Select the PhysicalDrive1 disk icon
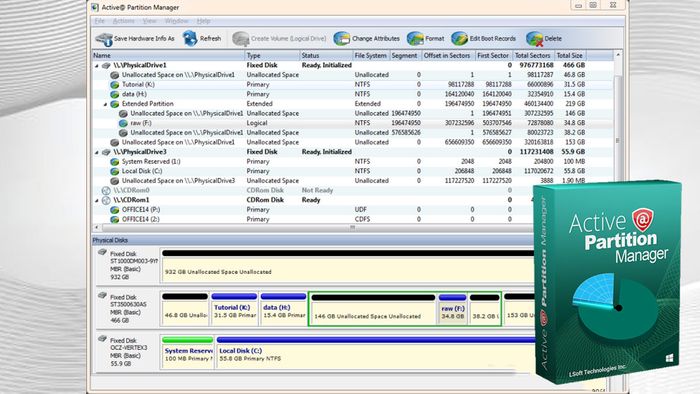The image size is (700, 394). 106,65
